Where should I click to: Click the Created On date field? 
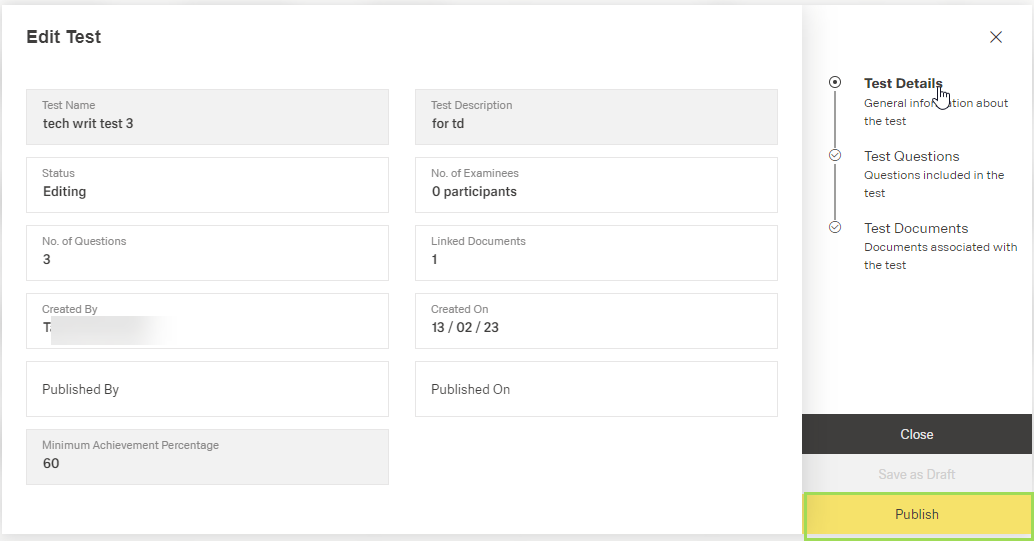click(596, 320)
